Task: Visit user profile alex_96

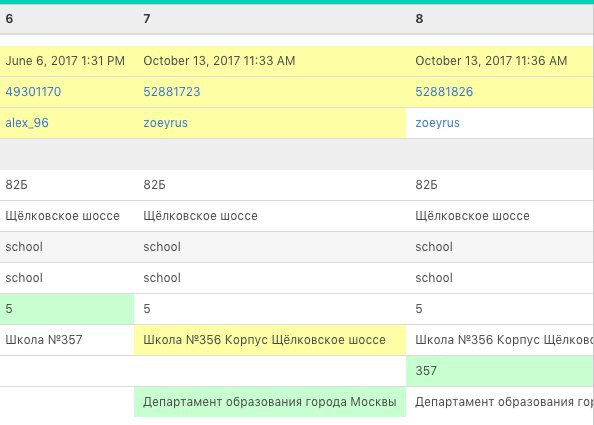Action: (x=27, y=123)
